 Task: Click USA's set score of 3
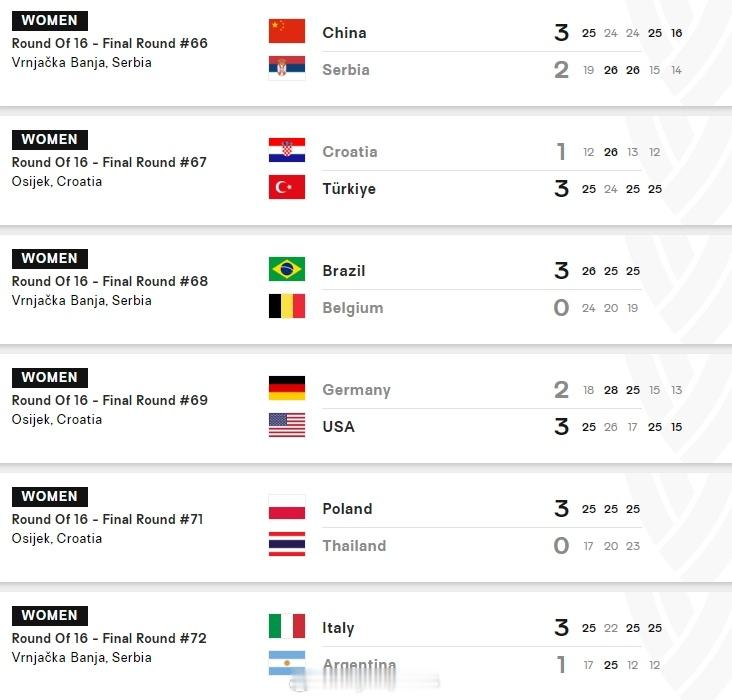562,427
